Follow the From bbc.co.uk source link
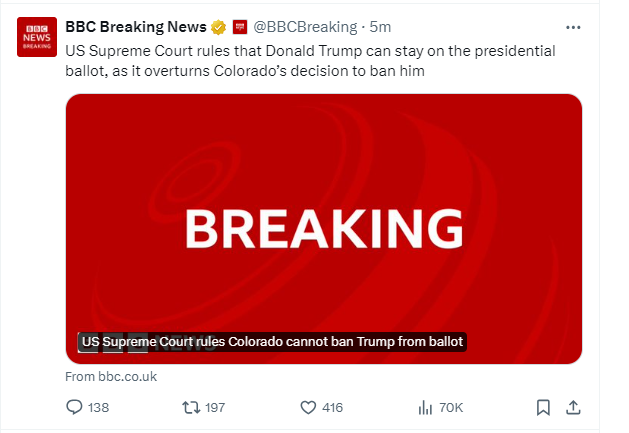Image resolution: width=629 pixels, height=433 pixels. [111, 376]
